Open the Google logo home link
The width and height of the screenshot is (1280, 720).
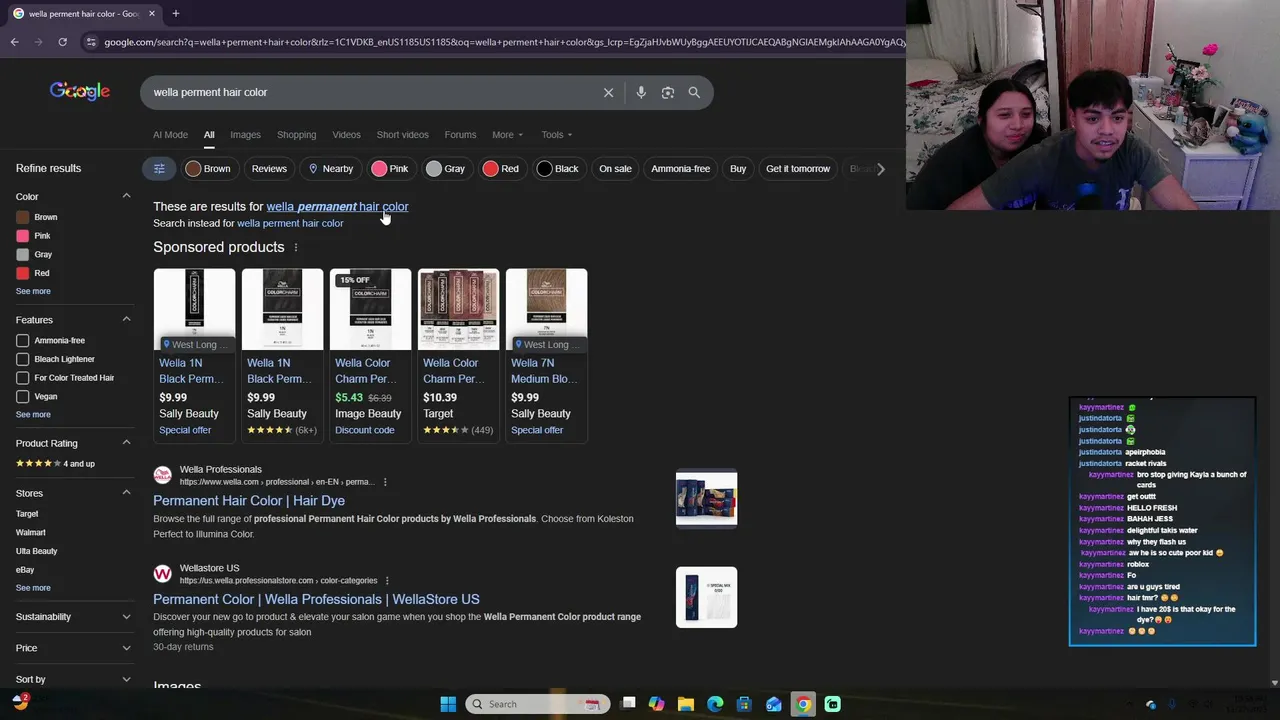[x=80, y=91]
